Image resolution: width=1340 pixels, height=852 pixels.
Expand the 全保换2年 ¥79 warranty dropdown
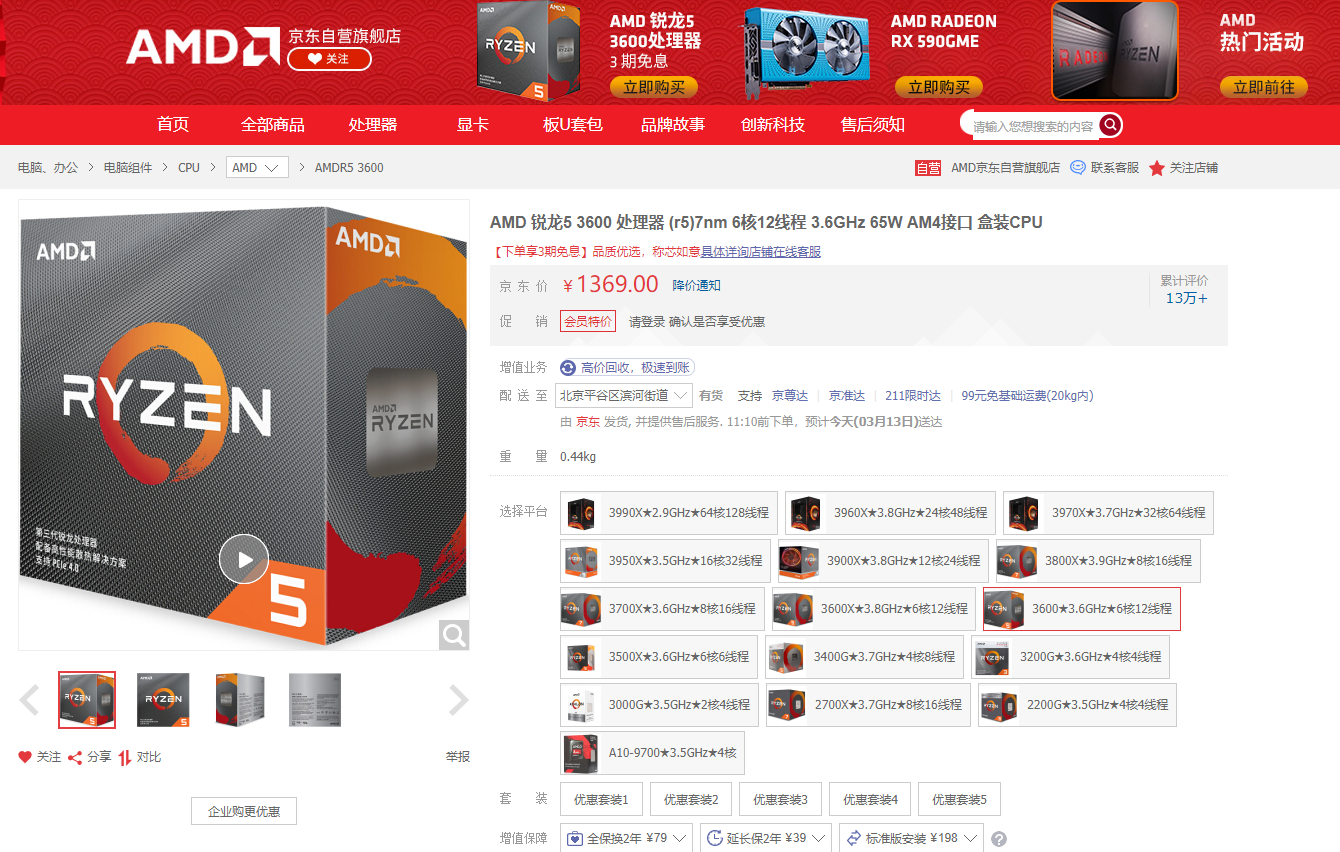[626, 838]
